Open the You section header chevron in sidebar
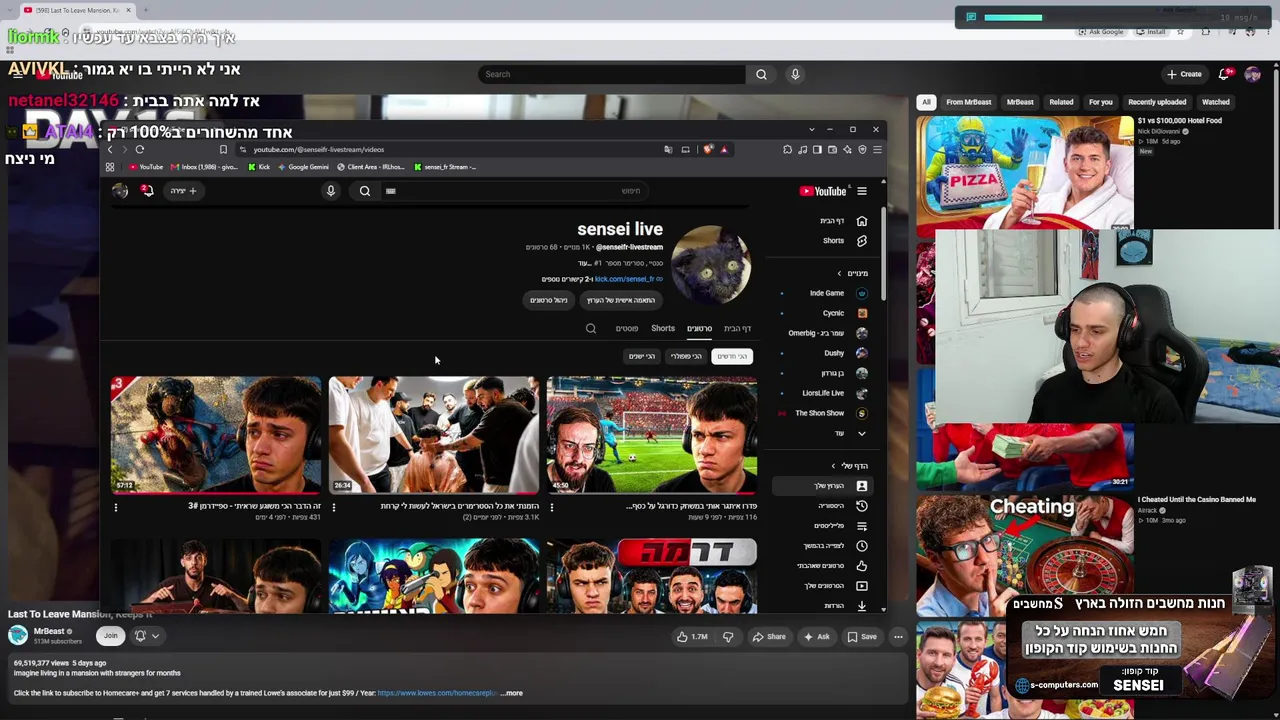The height and width of the screenshot is (720, 1280). (x=833, y=466)
